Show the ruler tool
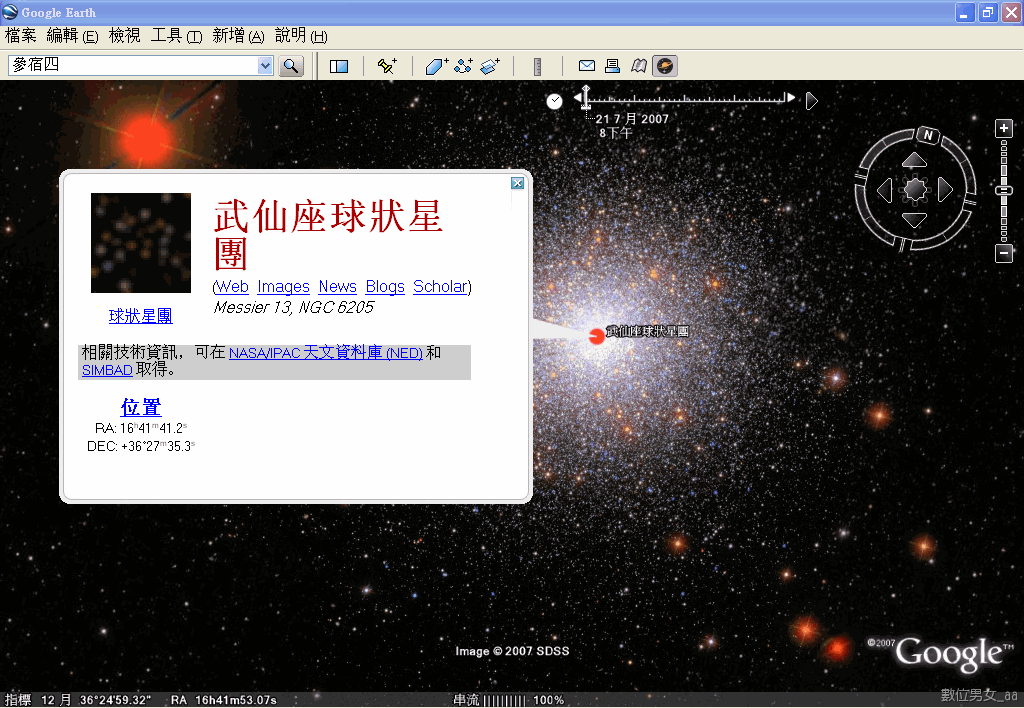1024x708 pixels. tap(537, 66)
